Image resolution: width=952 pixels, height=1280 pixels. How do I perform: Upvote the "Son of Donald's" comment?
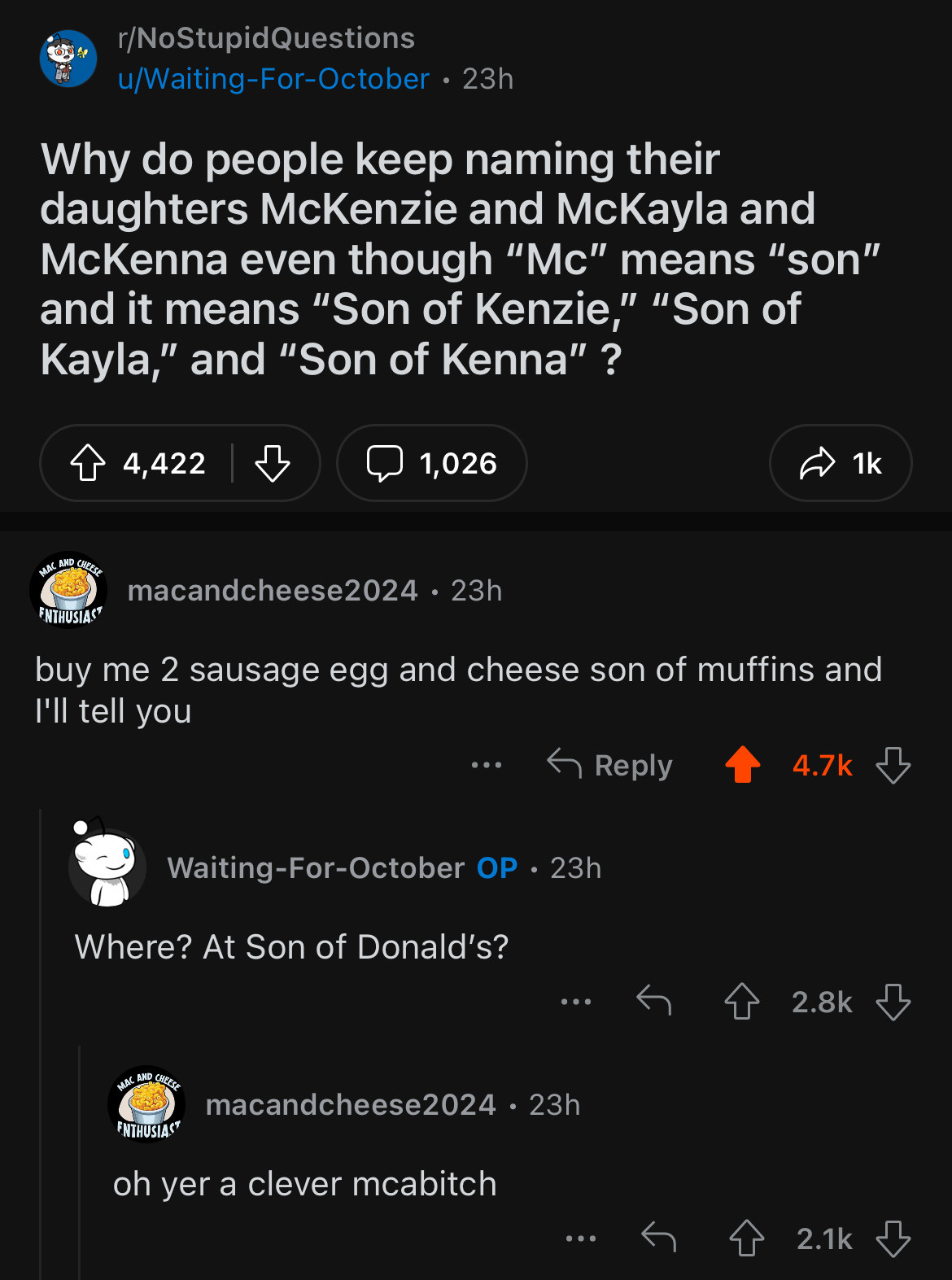click(741, 1002)
